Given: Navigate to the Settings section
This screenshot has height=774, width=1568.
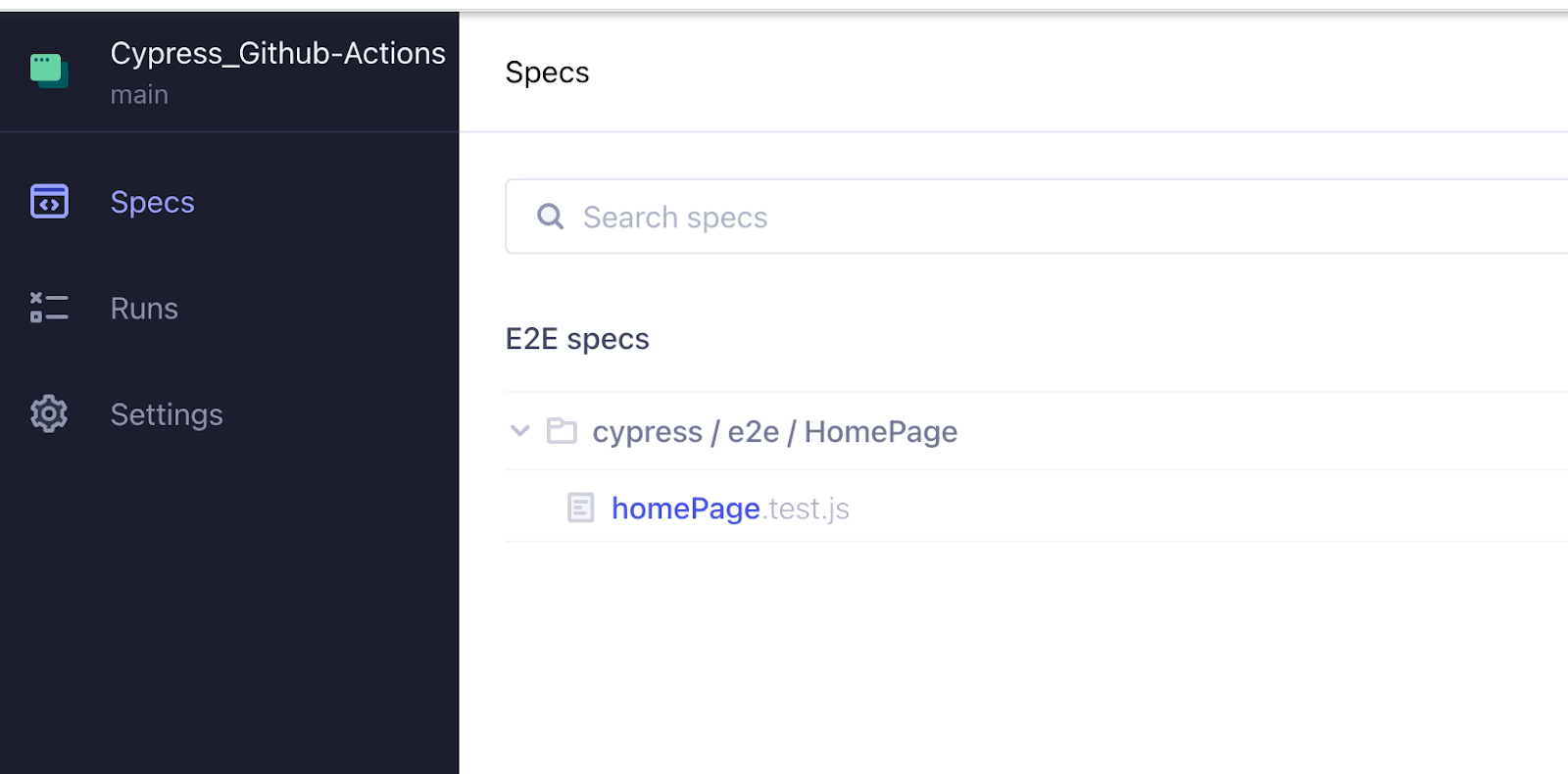Looking at the screenshot, I should pyautogui.click(x=166, y=413).
